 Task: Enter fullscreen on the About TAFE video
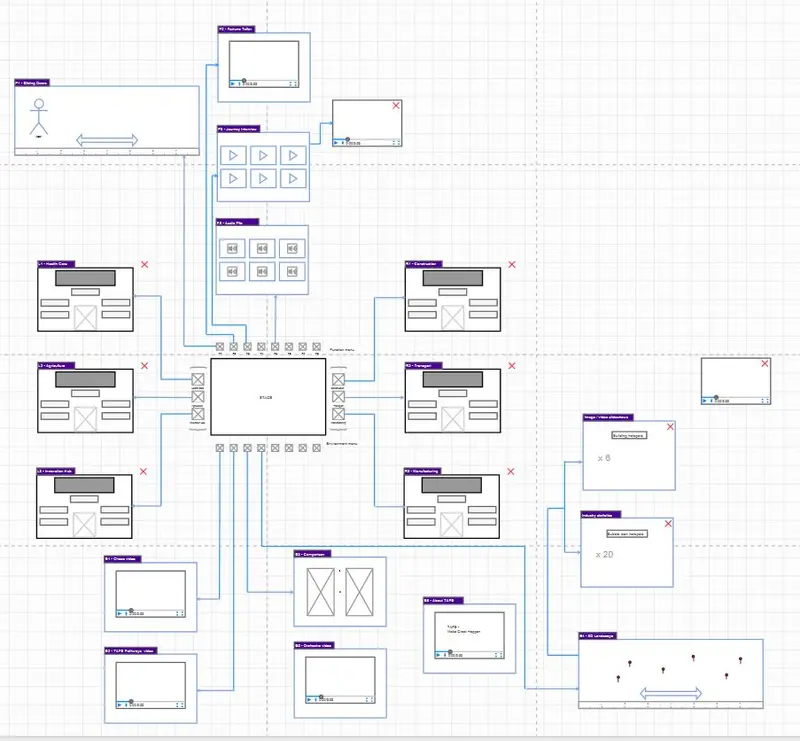point(498,655)
